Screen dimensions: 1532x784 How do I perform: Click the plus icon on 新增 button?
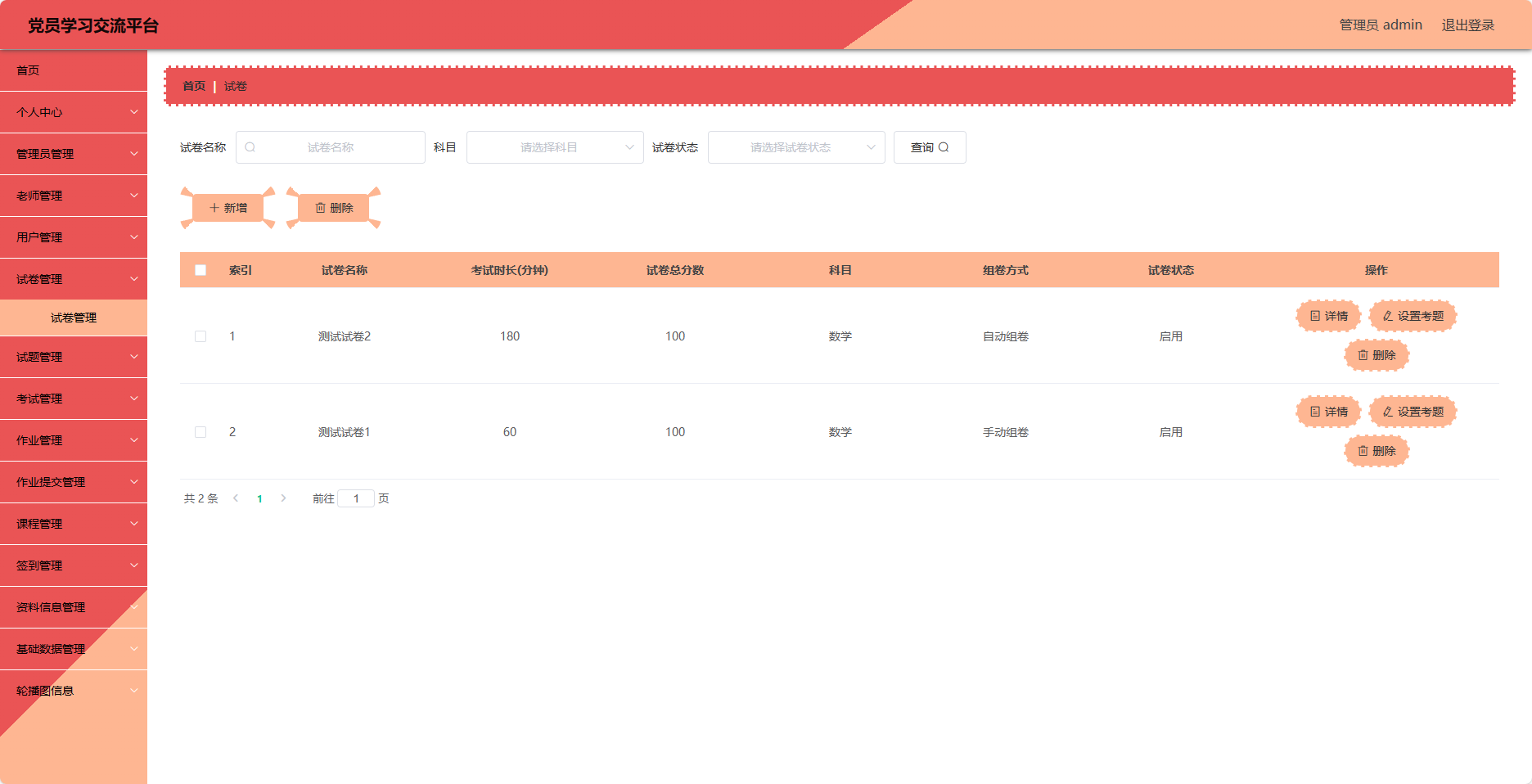pos(214,208)
